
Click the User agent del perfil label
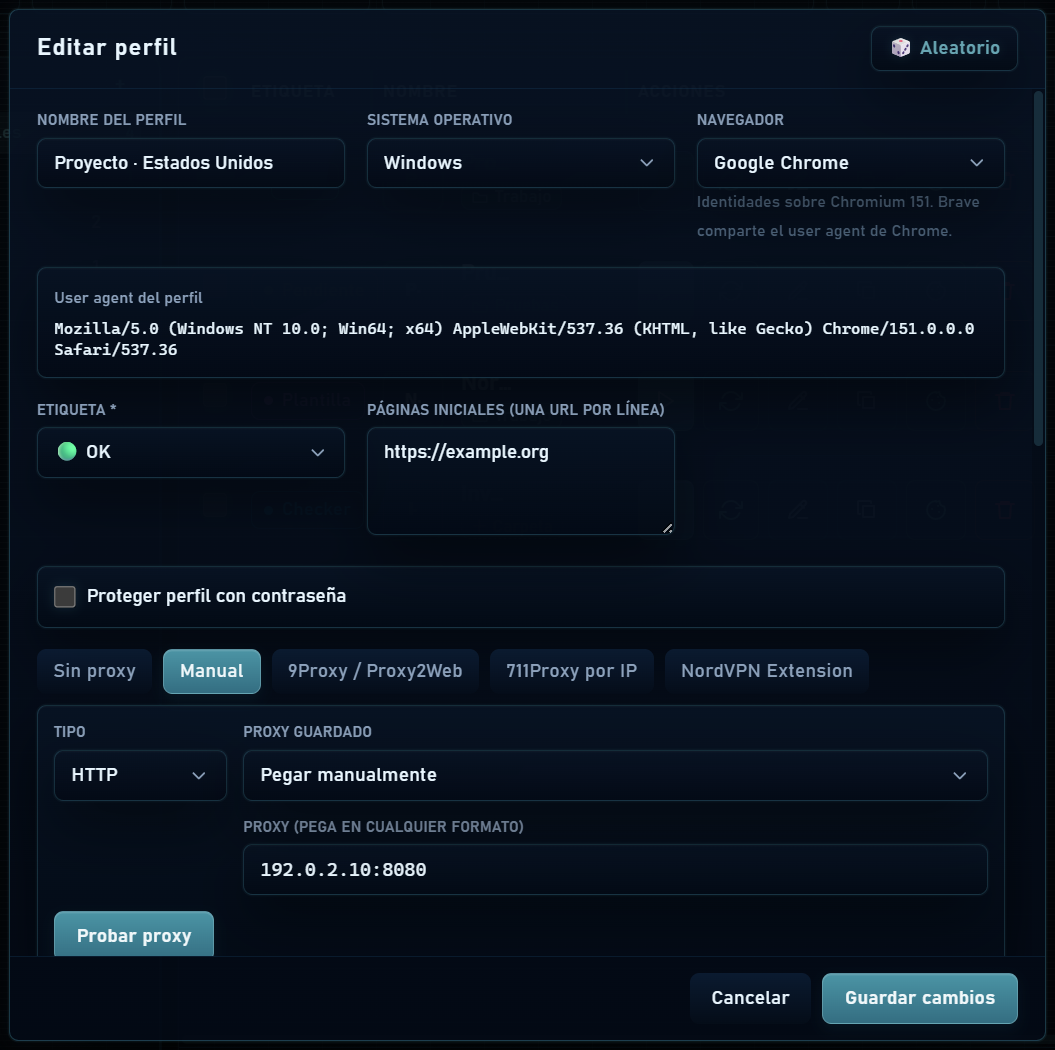click(129, 298)
